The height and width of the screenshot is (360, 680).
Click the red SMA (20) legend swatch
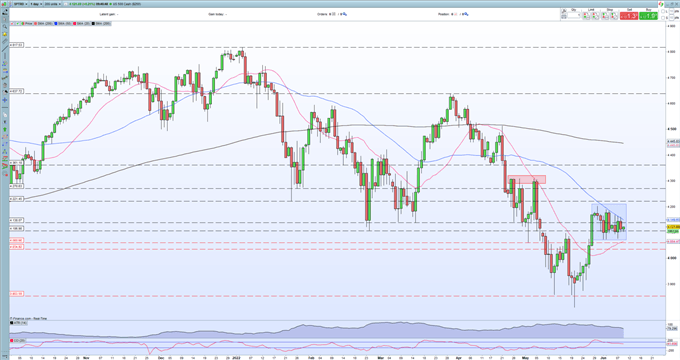click(75, 23)
